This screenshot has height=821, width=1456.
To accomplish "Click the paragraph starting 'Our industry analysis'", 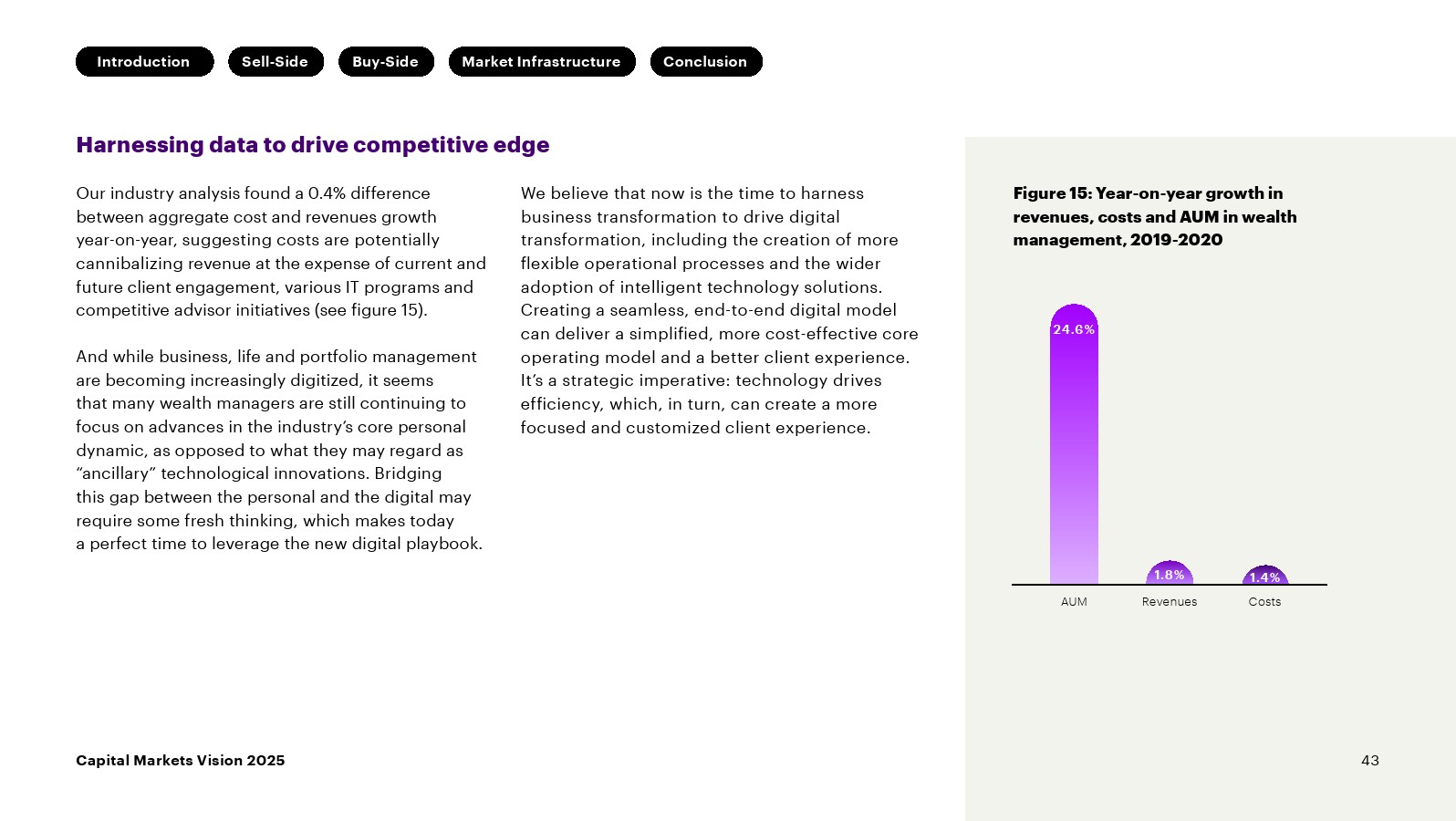I will click(x=280, y=252).
